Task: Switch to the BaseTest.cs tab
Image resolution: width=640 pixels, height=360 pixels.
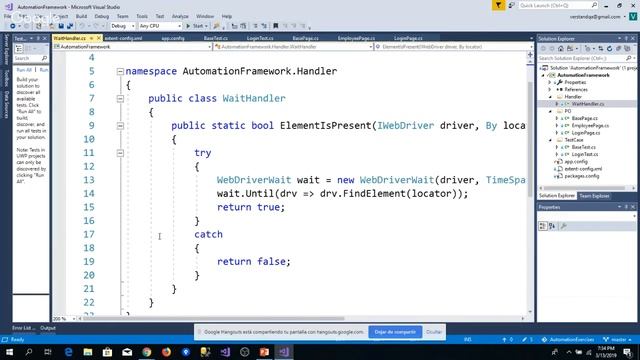Action: click(216, 38)
